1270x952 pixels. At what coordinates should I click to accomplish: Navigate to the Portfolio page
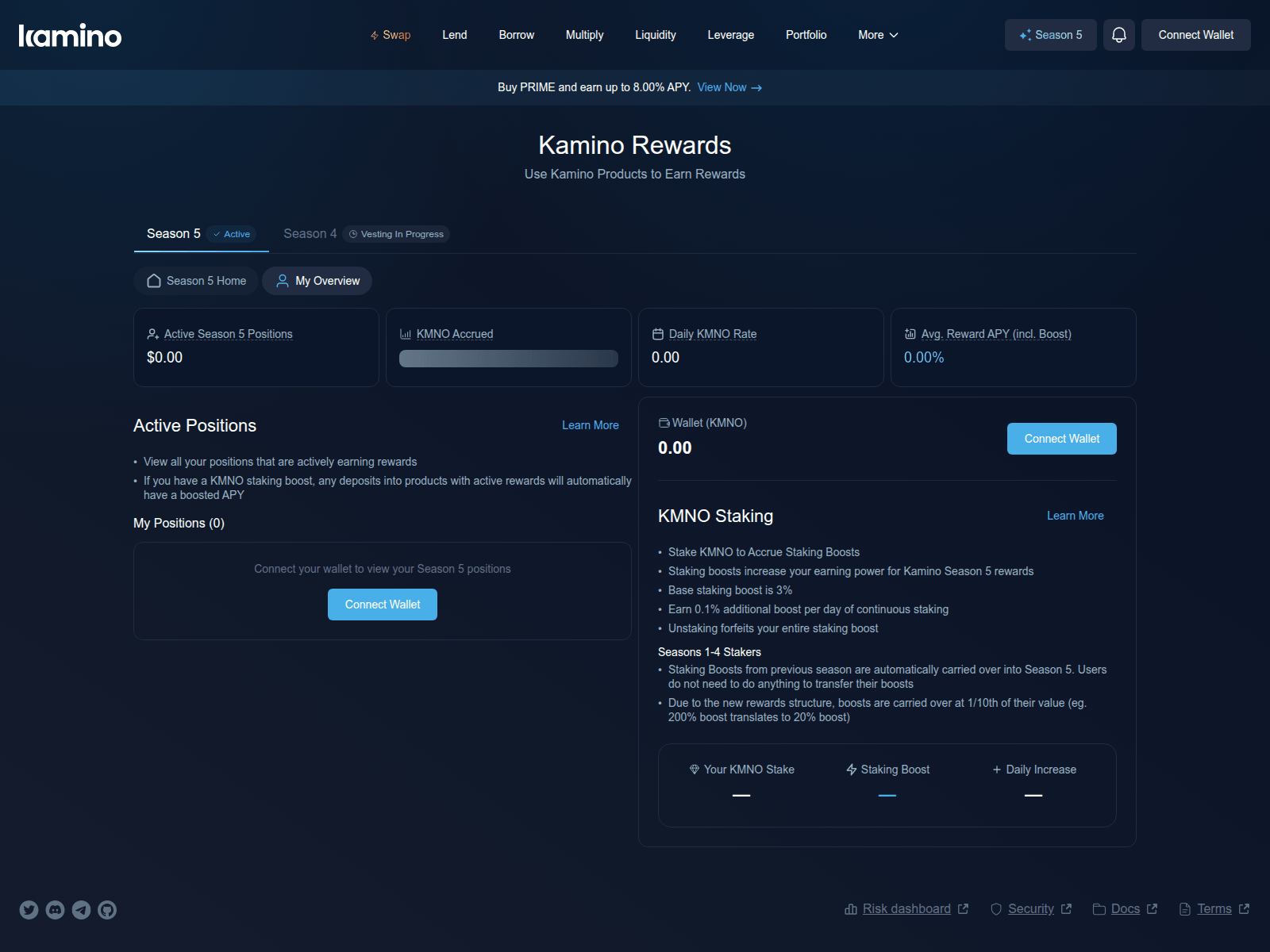pos(806,35)
